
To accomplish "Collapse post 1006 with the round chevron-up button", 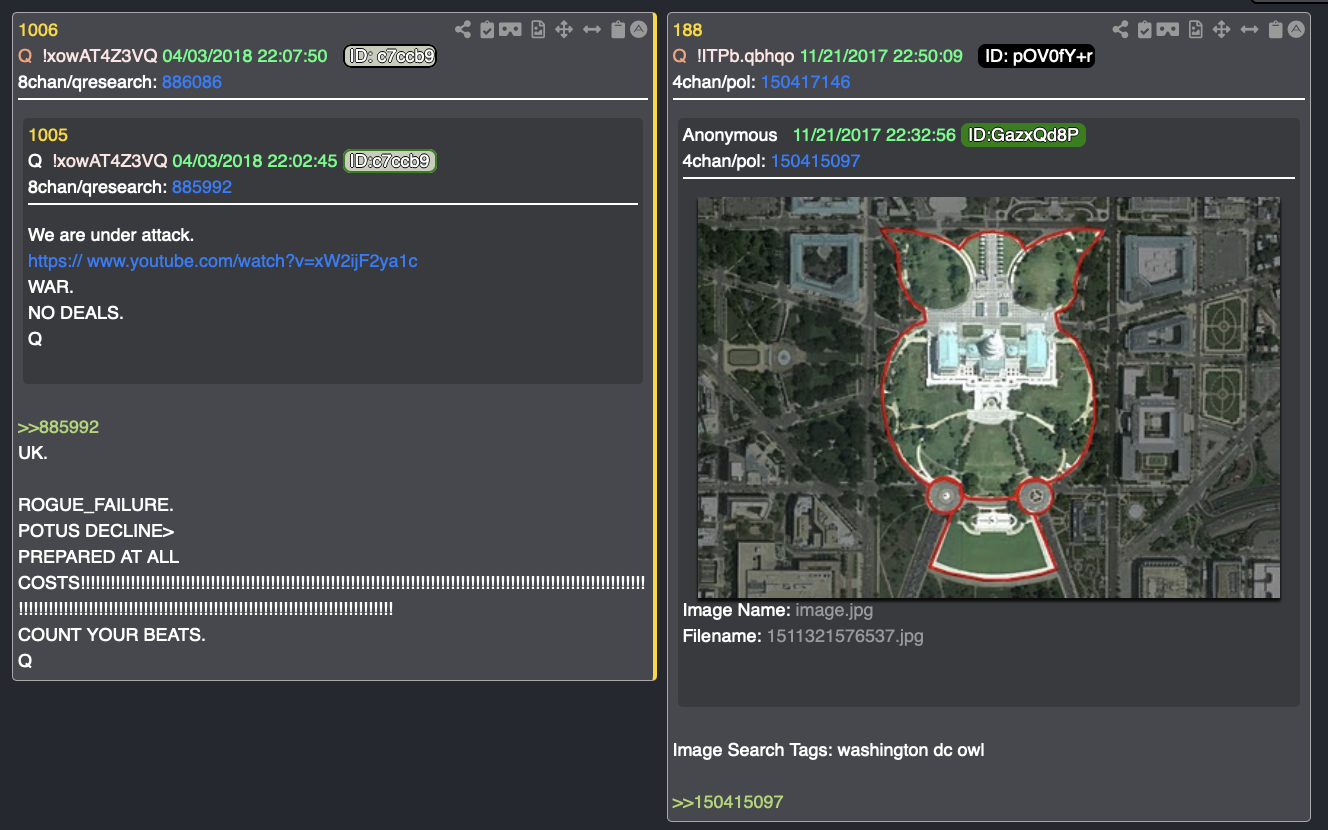I will [638, 30].
